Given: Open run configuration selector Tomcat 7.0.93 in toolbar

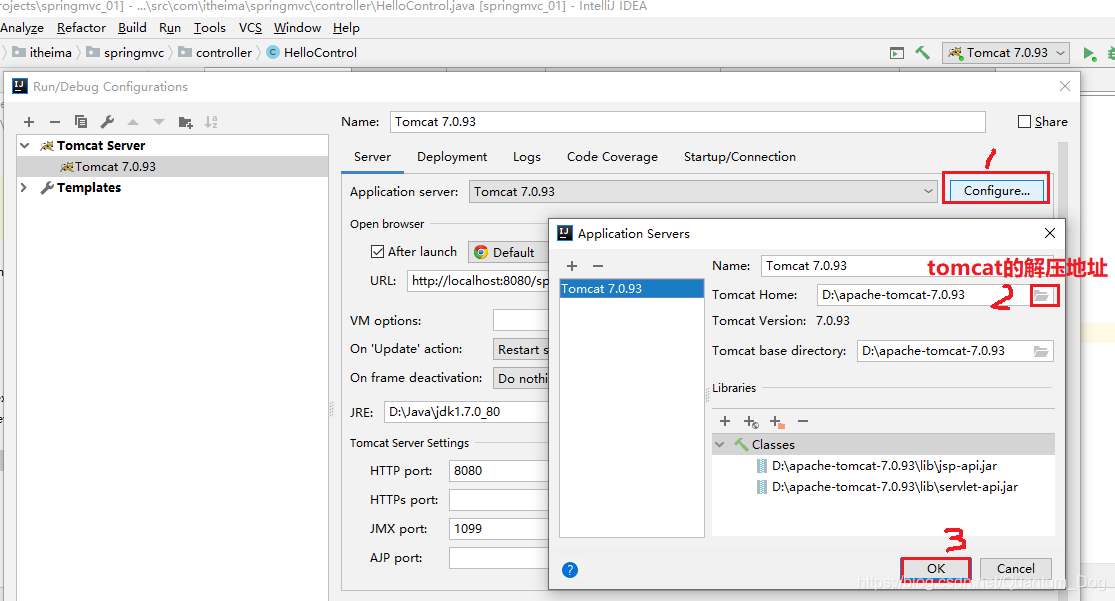Looking at the screenshot, I should click(x=1006, y=53).
